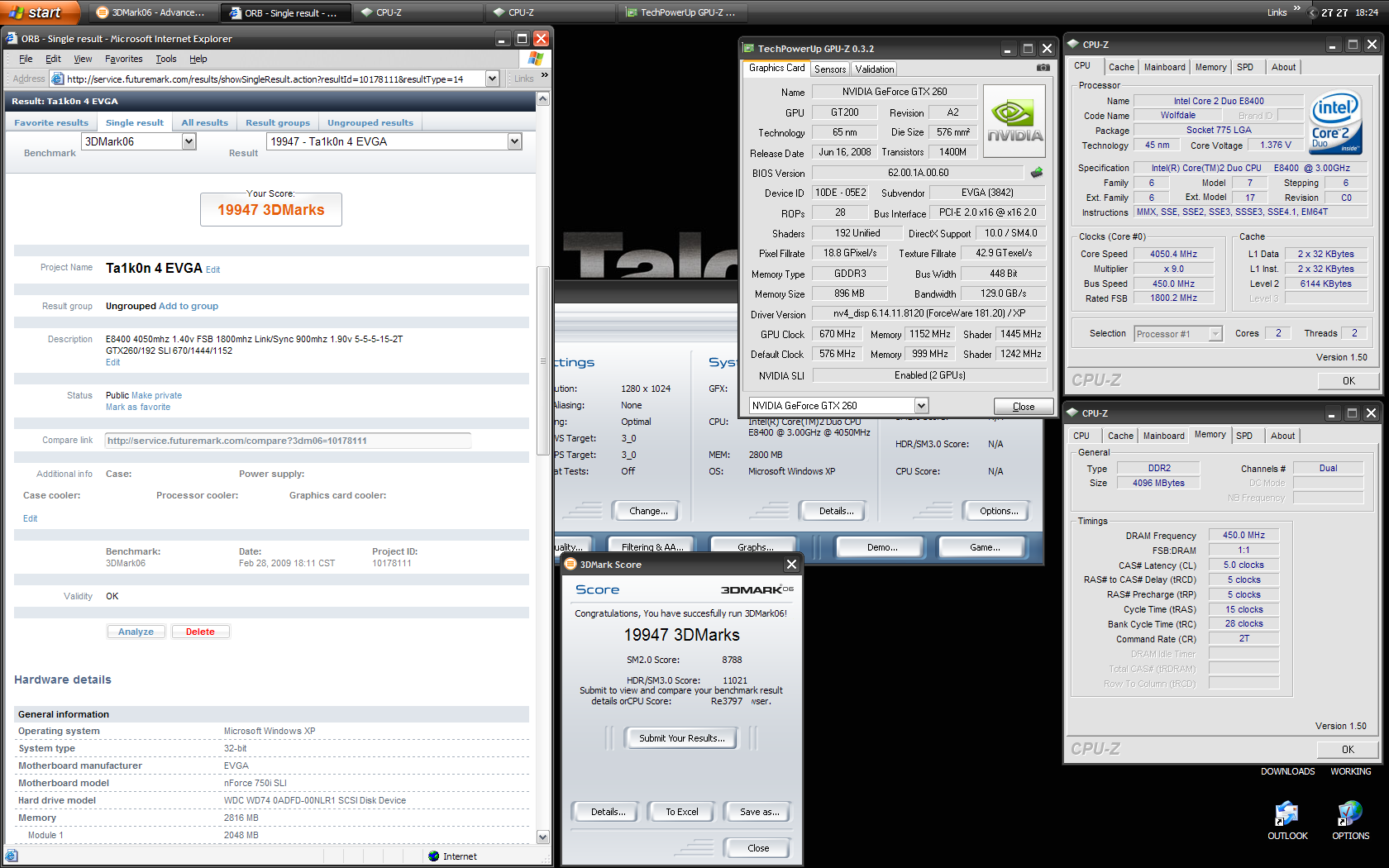
Task: Switch to the 3DMark06 taskbar item
Action: pyautogui.click(x=153, y=12)
